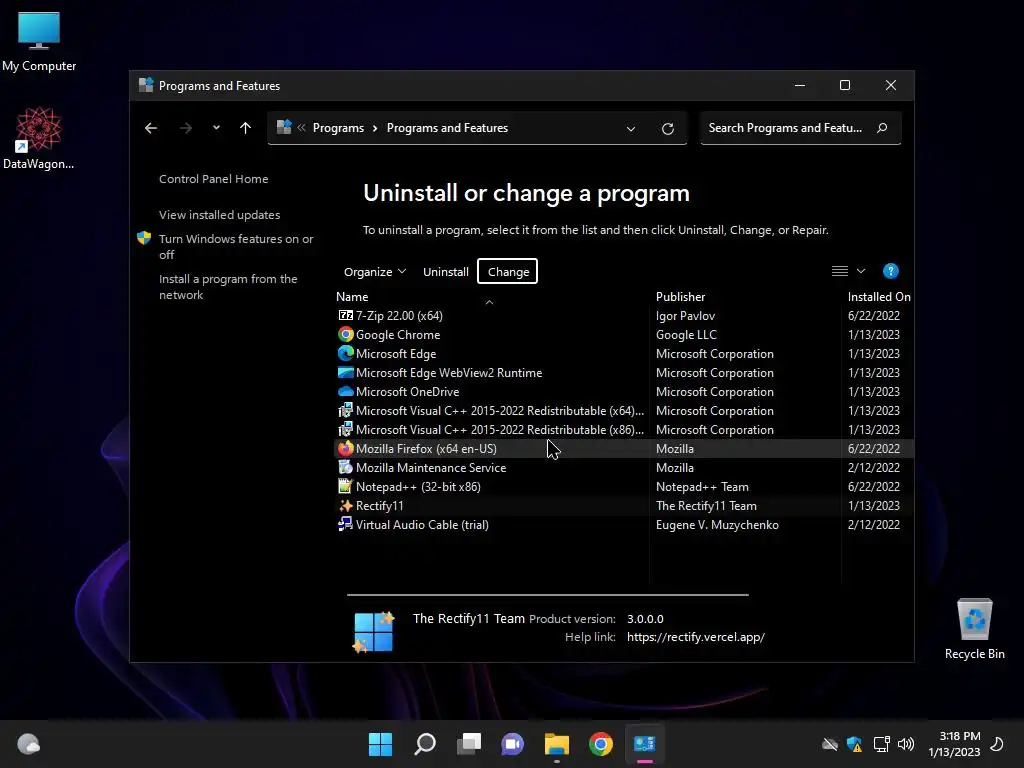Image resolution: width=1024 pixels, height=768 pixels.
Task: Click the Google Chrome list icon
Action: click(345, 334)
